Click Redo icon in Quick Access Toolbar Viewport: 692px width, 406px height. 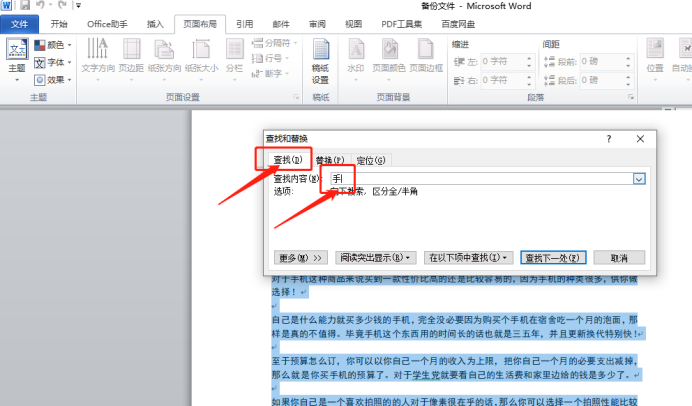click(62, 5)
